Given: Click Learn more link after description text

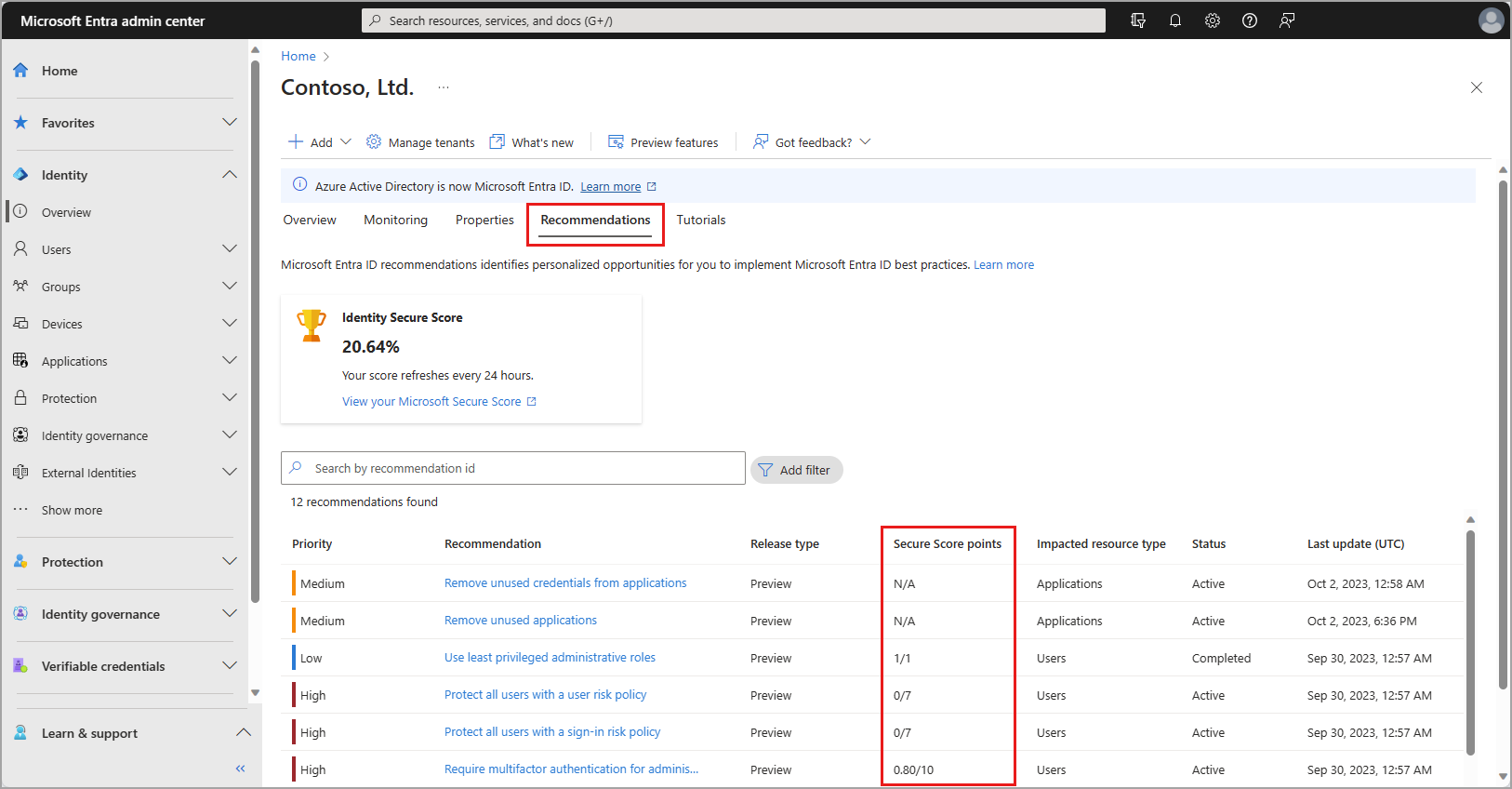Looking at the screenshot, I should tap(1003, 265).
